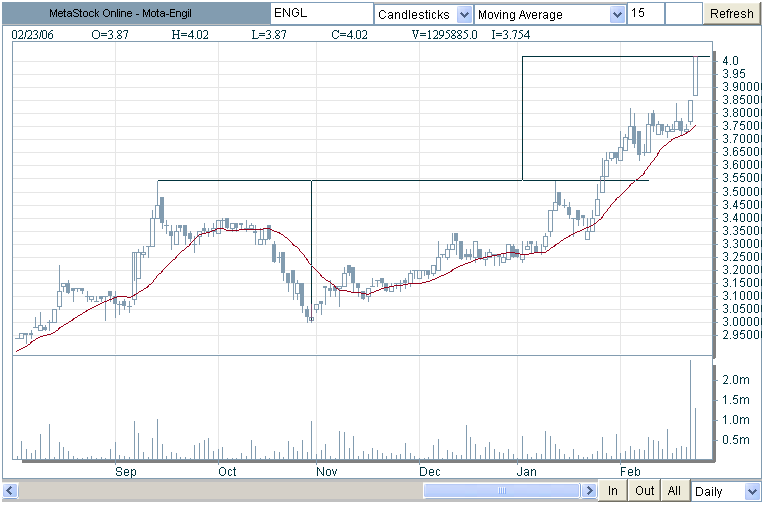Click the lowest candlestick near 3.00 in late October
The width and height of the screenshot is (764, 505).
(x=311, y=316)
